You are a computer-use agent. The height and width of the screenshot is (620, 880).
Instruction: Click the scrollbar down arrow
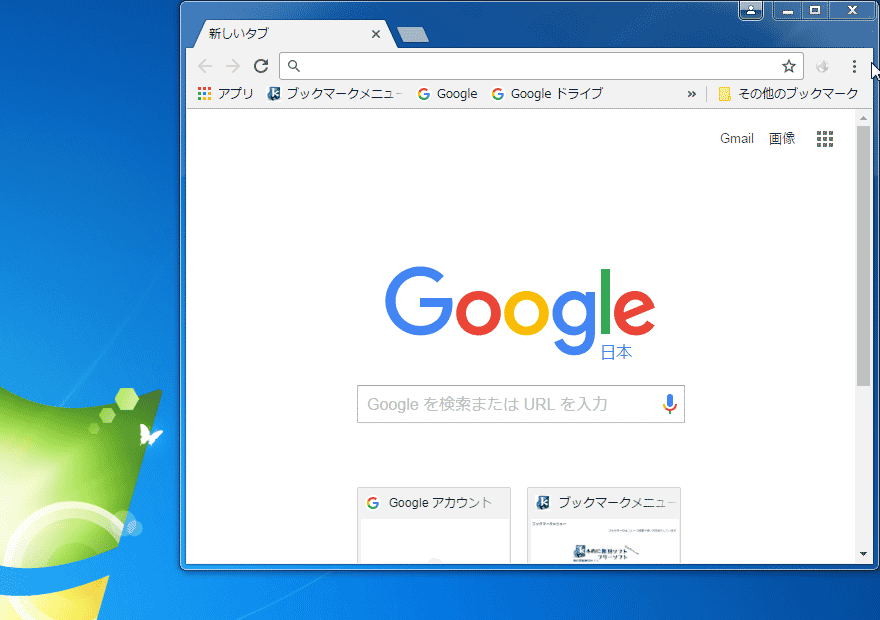point(863,554)
